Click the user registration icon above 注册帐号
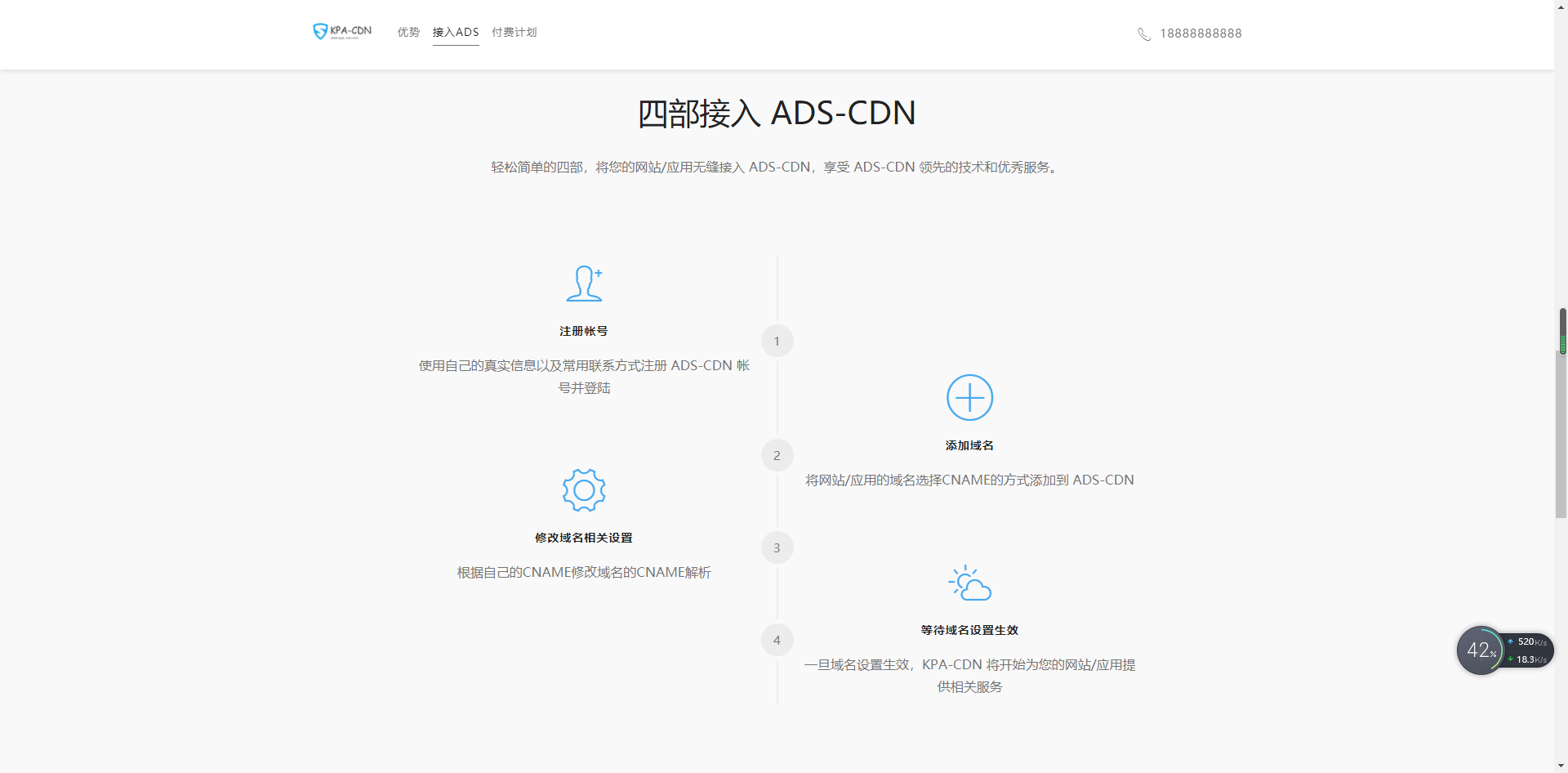The height and width of the screenshot is (773, 1568). click(x=584, y=284)
